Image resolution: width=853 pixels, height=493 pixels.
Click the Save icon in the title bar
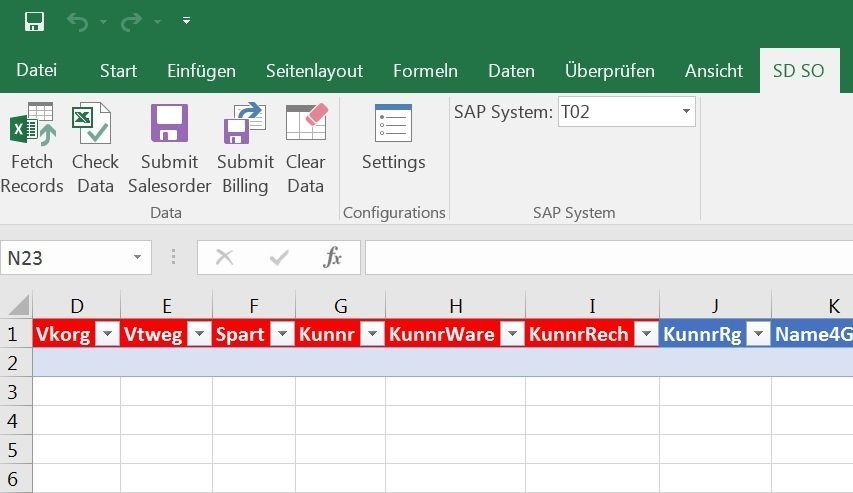[34, 22]
